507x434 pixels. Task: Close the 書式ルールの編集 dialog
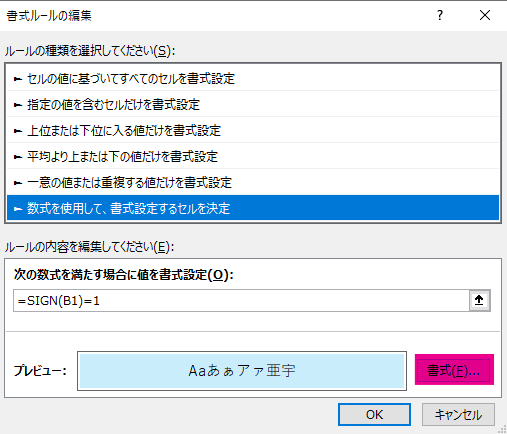click(485, 15)
